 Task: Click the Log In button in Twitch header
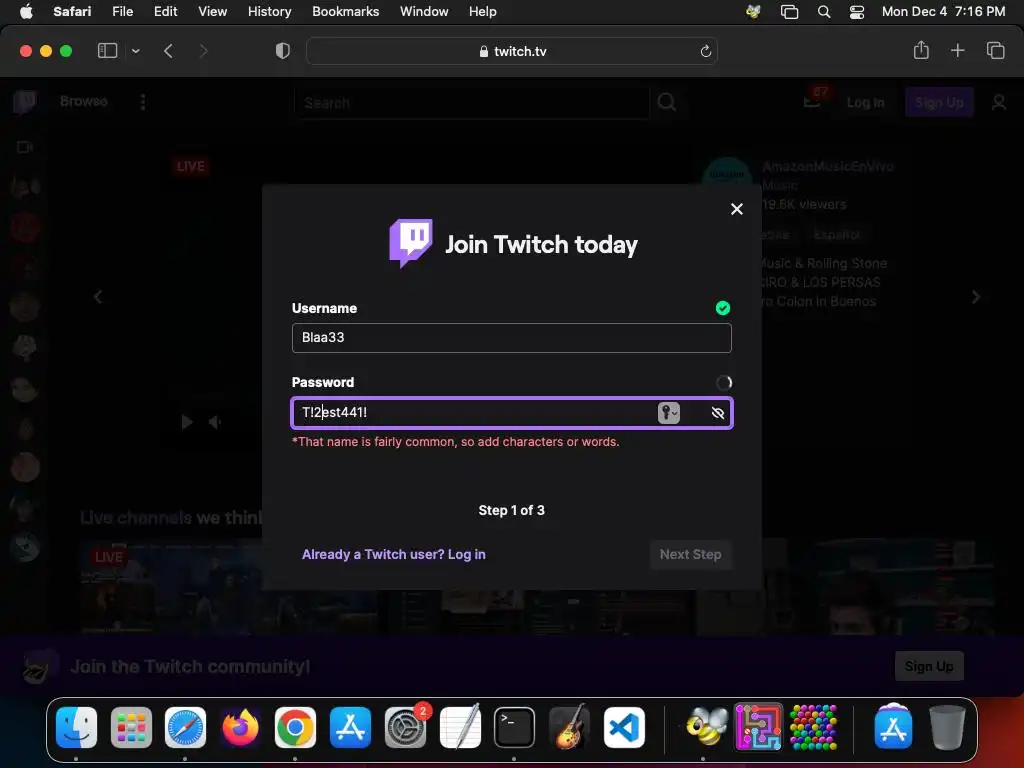(x=865, y=103)
